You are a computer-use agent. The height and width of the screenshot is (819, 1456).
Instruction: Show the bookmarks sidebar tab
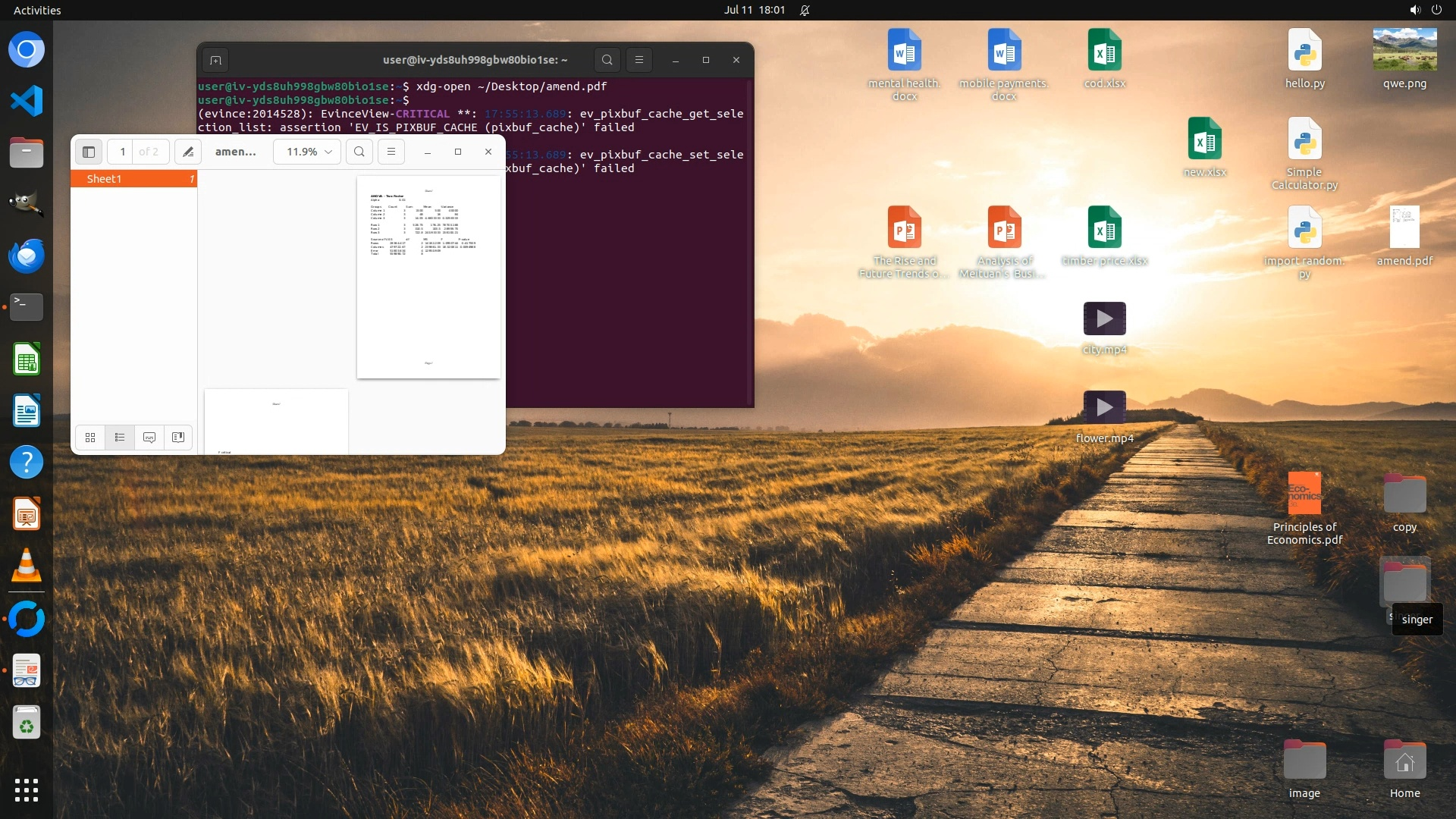pos(178,438)
